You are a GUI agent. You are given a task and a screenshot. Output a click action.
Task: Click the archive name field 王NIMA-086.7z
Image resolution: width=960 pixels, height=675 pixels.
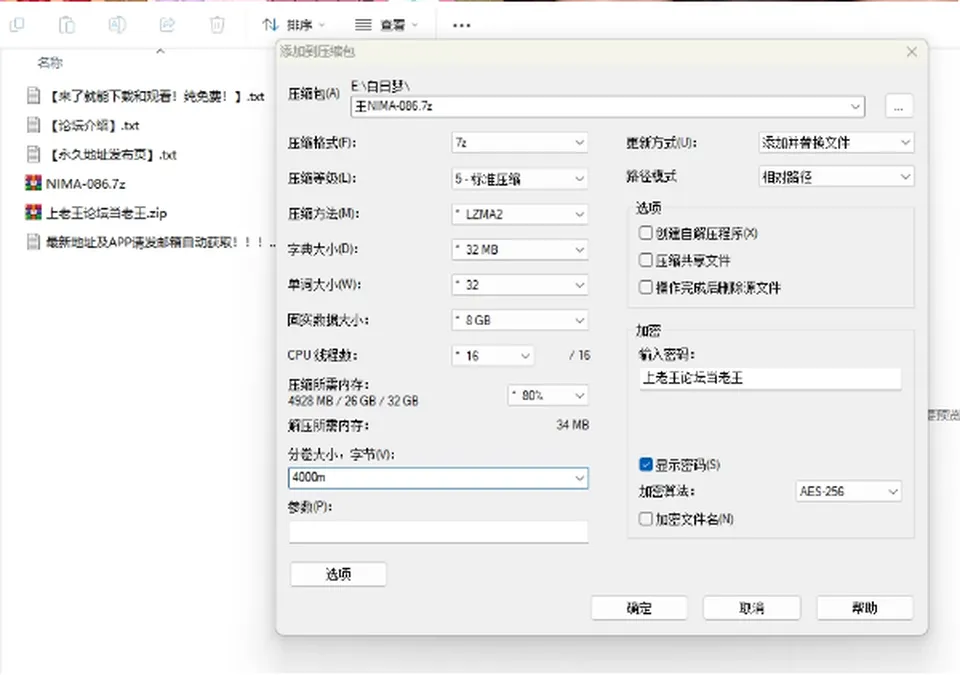(608, 107)
